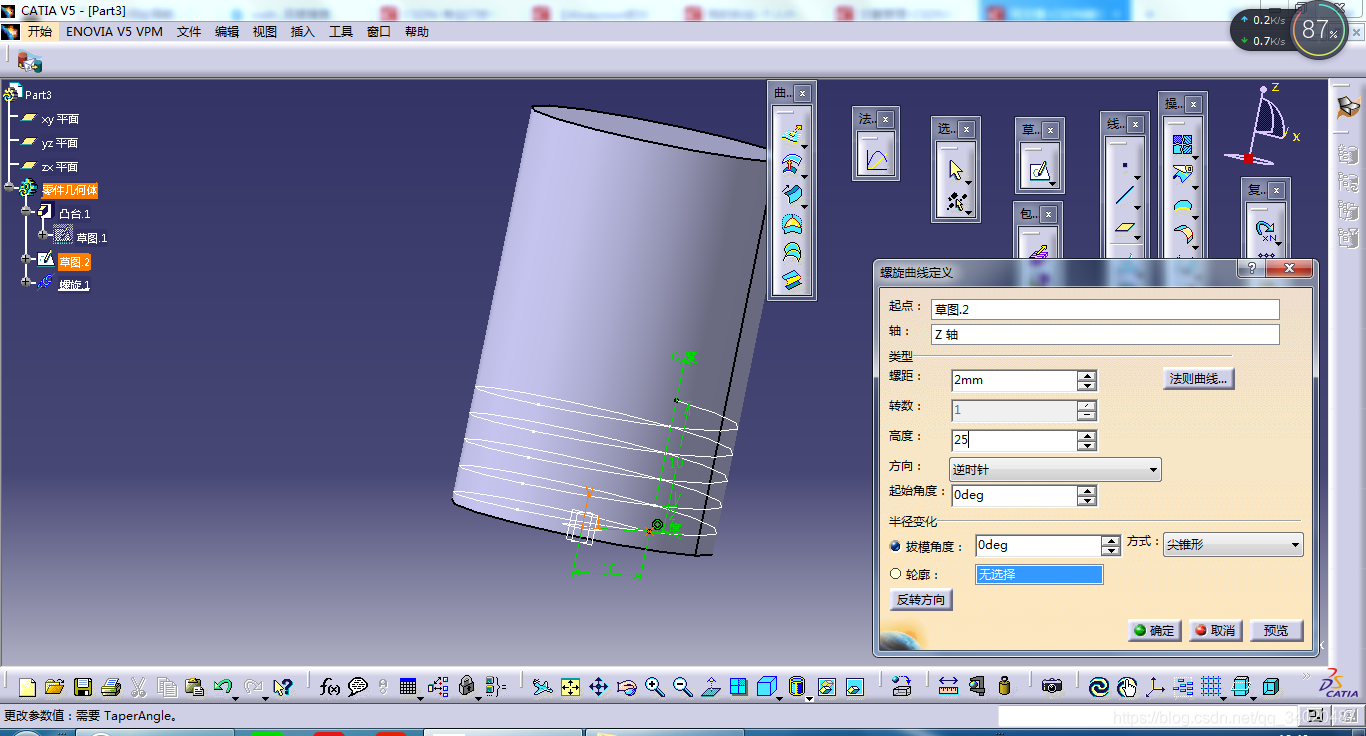
Task: Click the Capture camera icon
Action: pyautogui.click(x=1051, y=687)
